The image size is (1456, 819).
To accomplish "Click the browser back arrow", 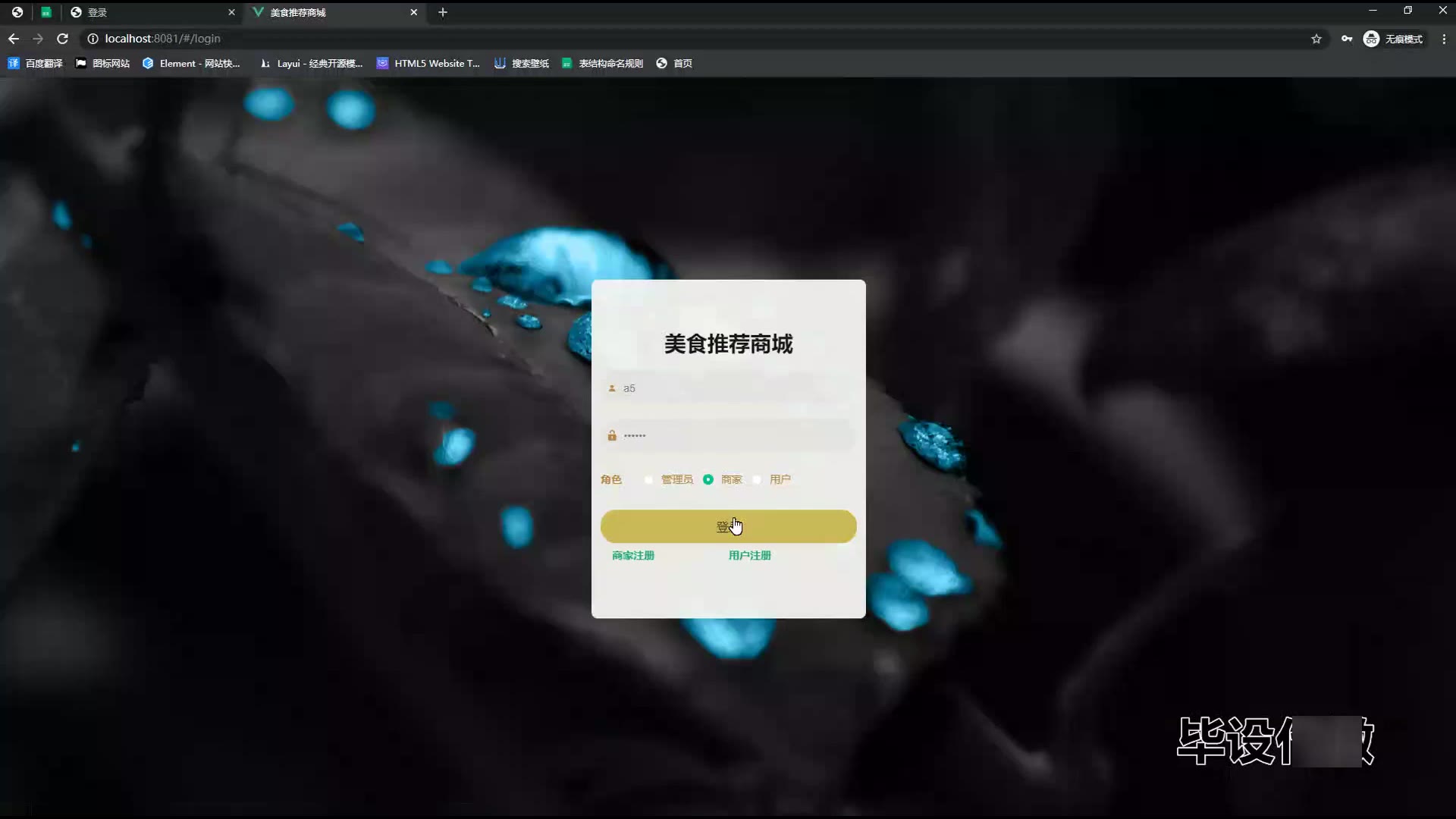I will [x=14, y=39].
